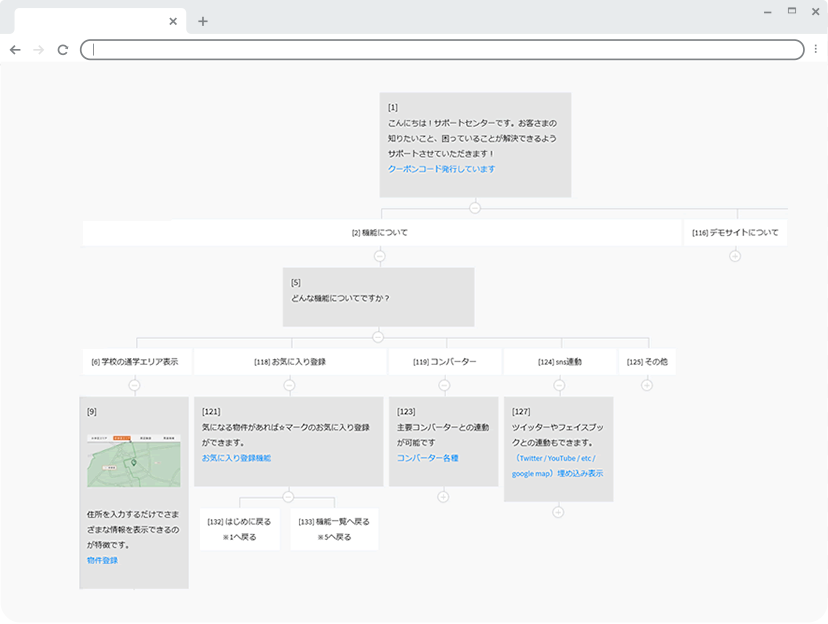Expand the [125] その他 branch

coord(647,385)
